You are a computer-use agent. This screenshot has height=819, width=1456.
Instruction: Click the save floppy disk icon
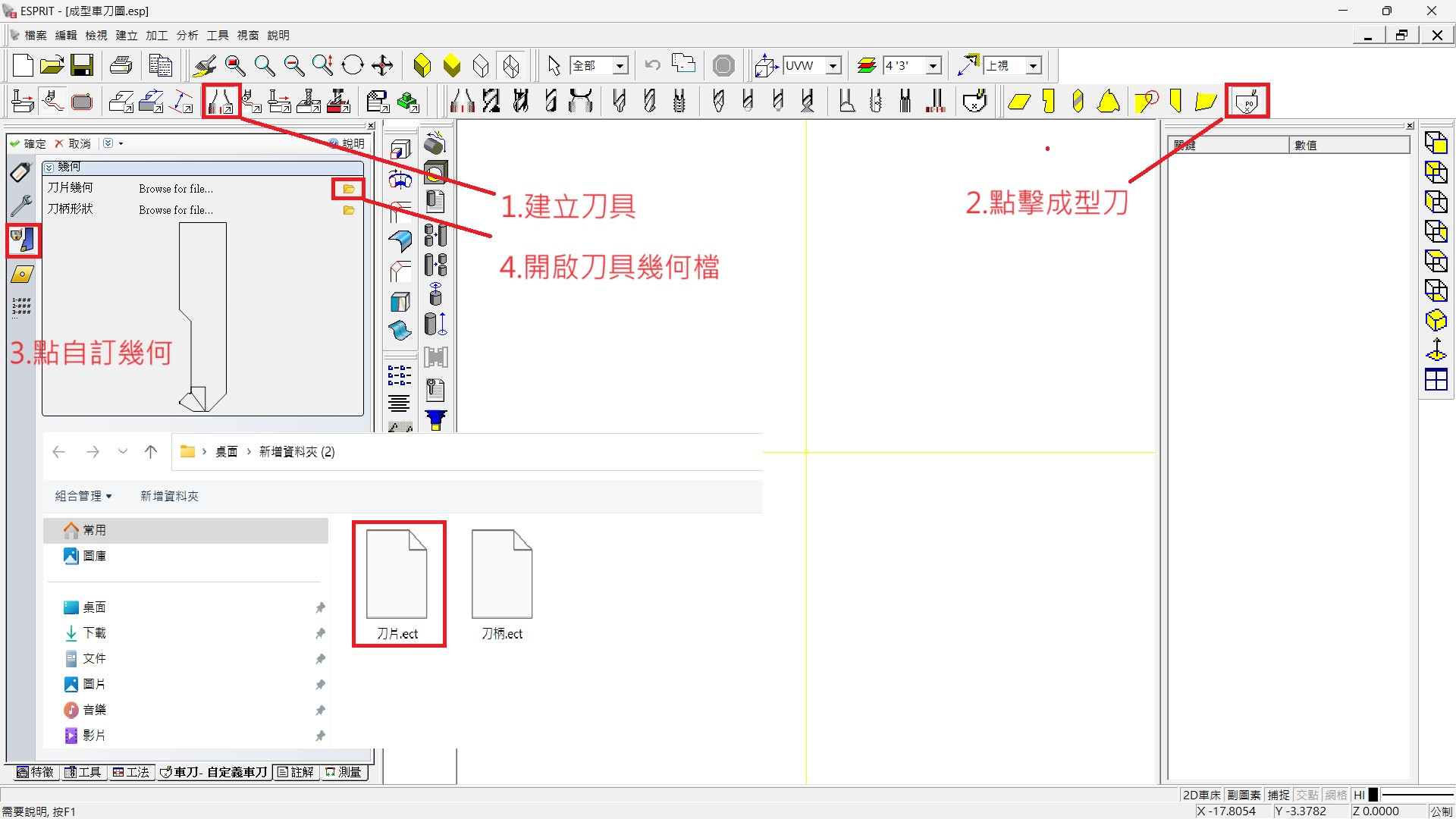(x=82, y=66)
